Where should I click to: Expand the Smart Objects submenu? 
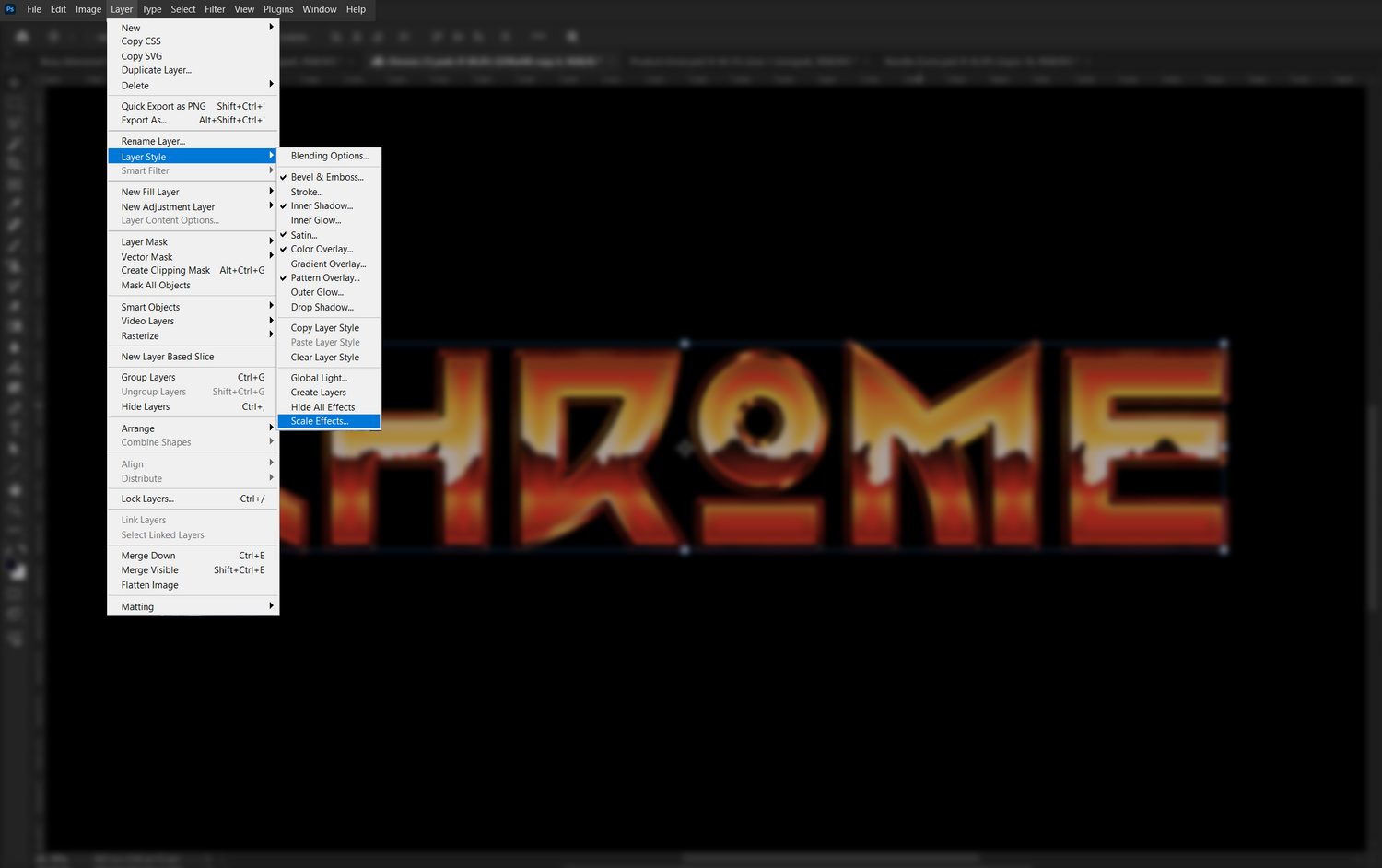193,307
